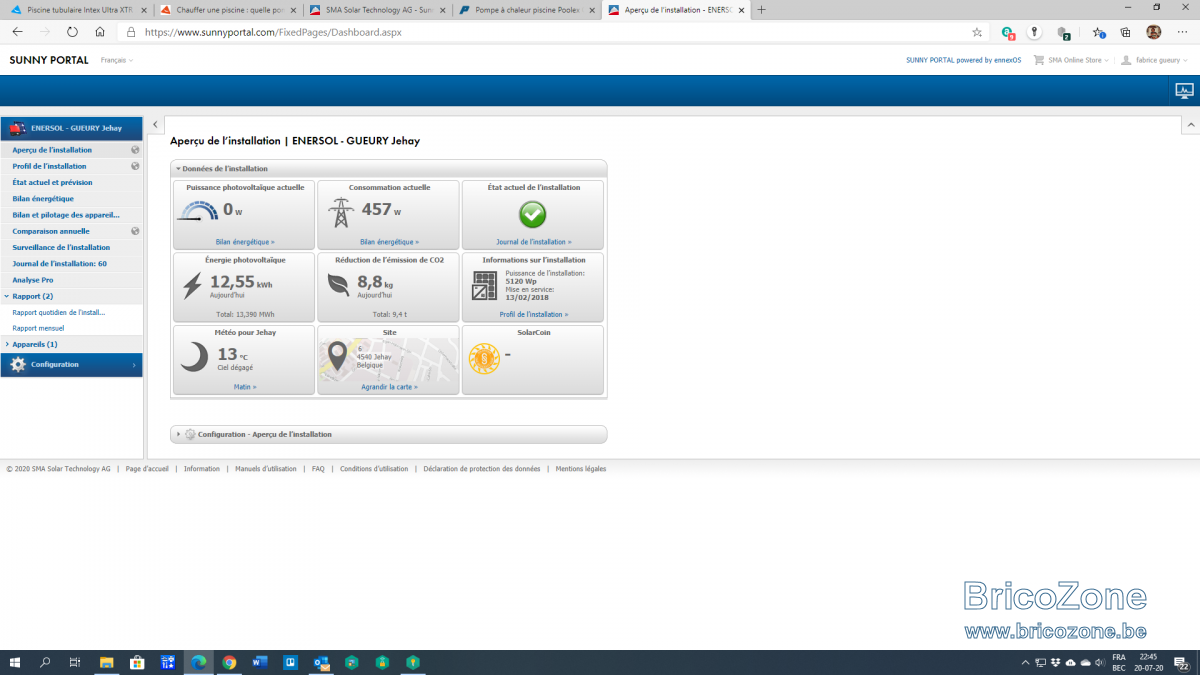The image size is (1200, 675).
Task: Collapse the Données de l'installation section
Action: pos(179,169)
